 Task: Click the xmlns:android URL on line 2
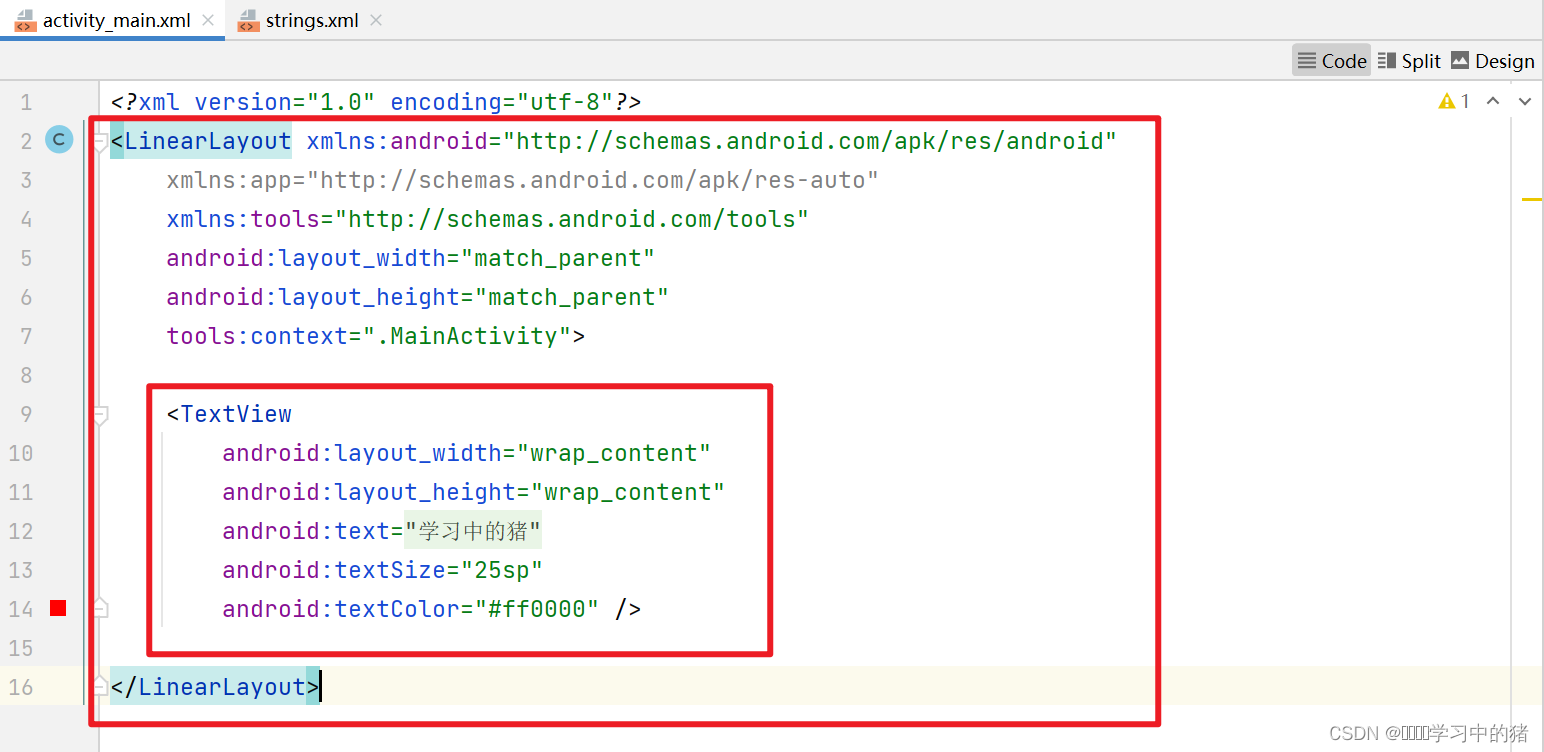tap(809, 141)
